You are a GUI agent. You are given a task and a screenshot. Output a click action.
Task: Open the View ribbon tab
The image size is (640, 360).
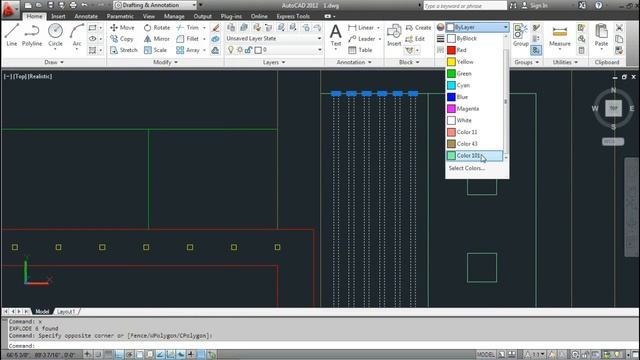149,16
